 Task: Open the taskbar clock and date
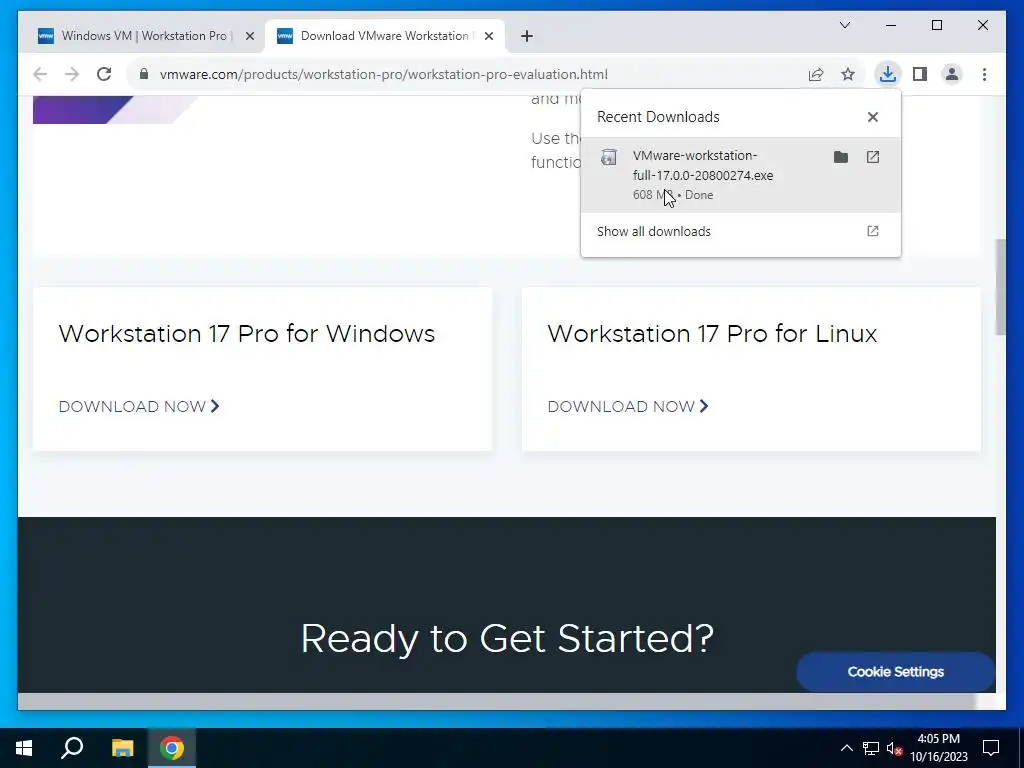(938, 748)
